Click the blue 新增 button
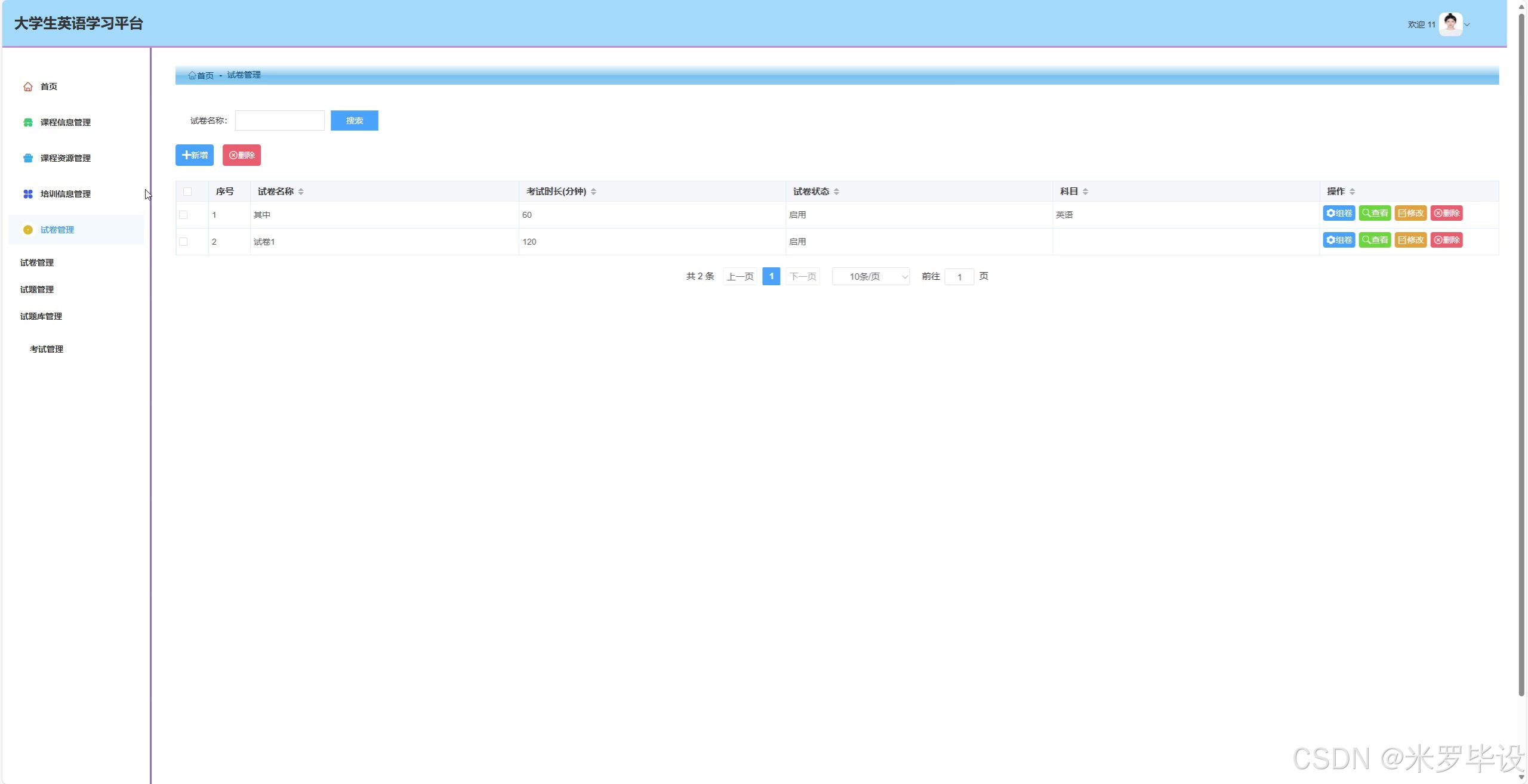The height and width of the screenshot is (784, 1528). click(195, 155)
